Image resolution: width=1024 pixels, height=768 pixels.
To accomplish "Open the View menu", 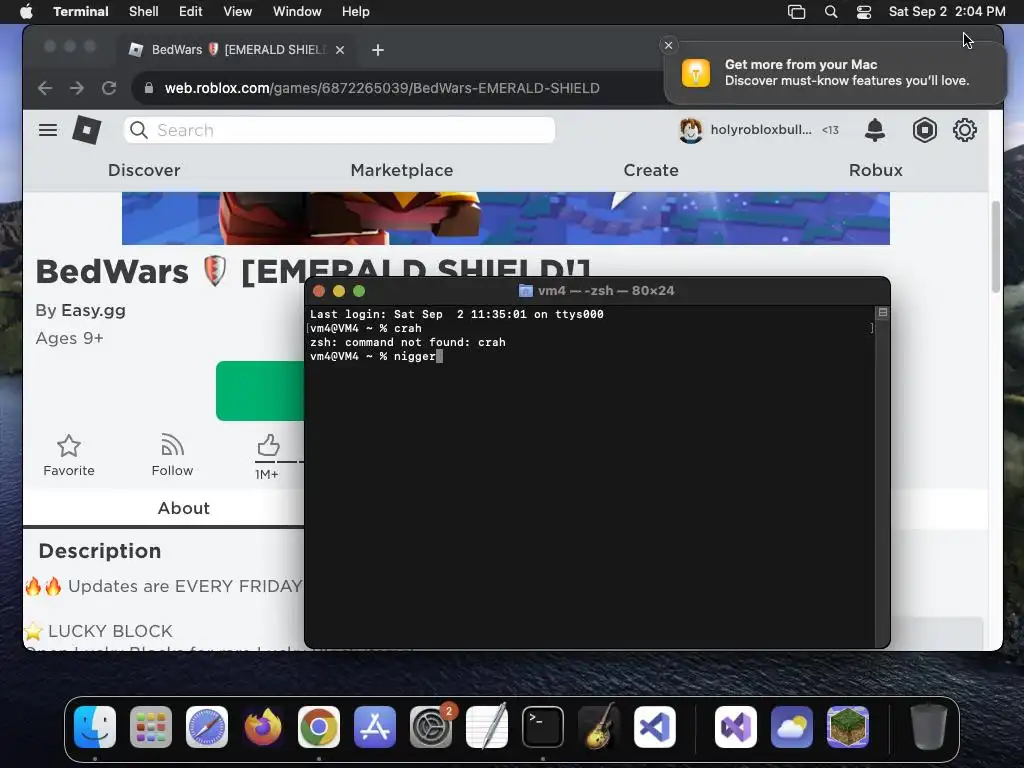I will [x=238, y=11].
